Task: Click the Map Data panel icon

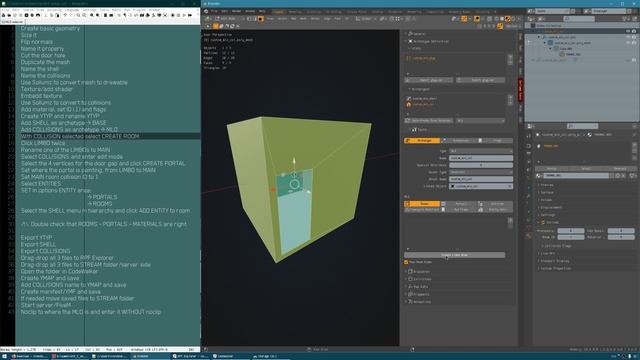Action: tap(410, 287)
